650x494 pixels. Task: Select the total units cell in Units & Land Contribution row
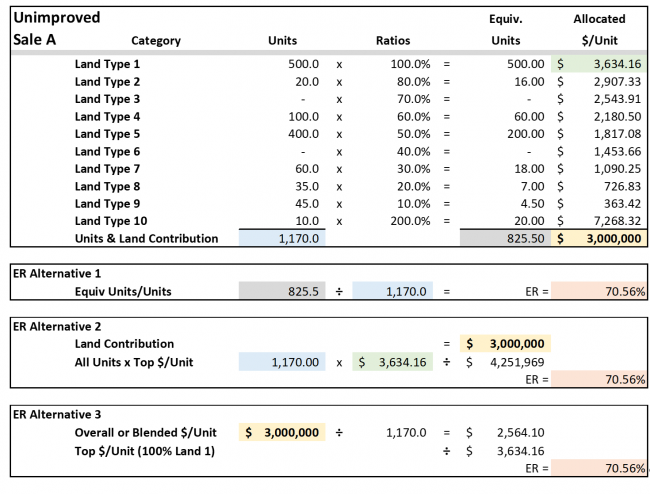click(x=282, y=239)
